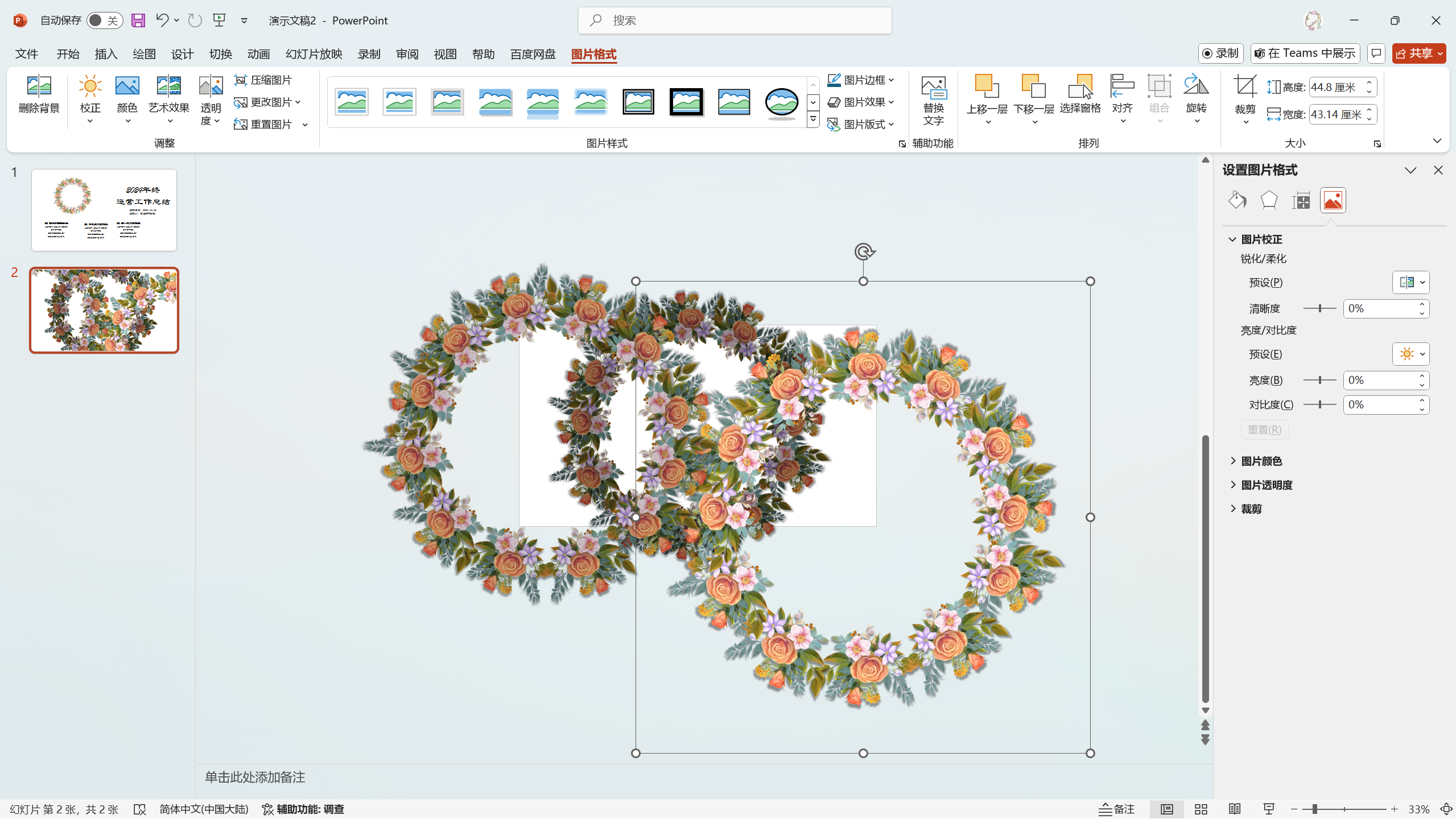Image resolution: width=1456 pixels, height=819 pixels.
Task: Click the Remove Background (删除背景) icon
Action: pos(39,94)
